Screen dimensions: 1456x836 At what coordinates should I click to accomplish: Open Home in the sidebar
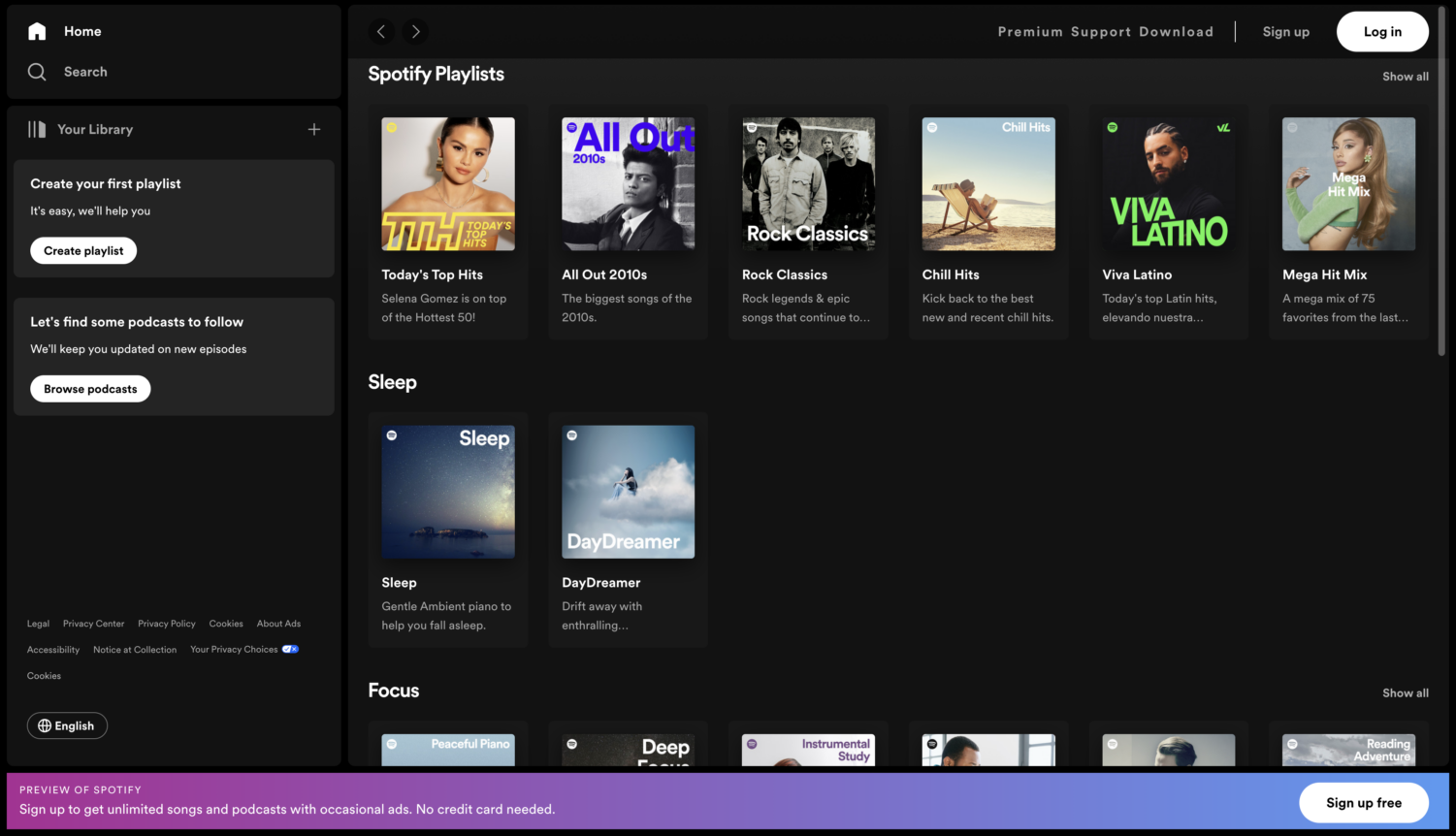[x=82, y=31]
